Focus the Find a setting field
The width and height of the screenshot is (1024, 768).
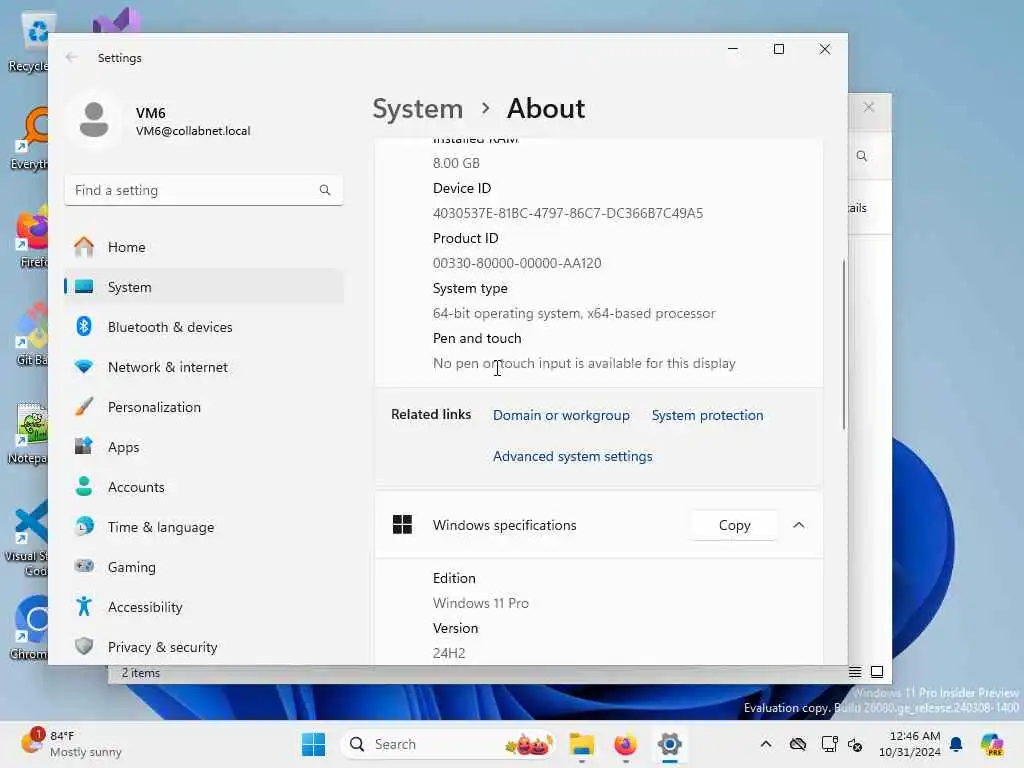(204, 190)
